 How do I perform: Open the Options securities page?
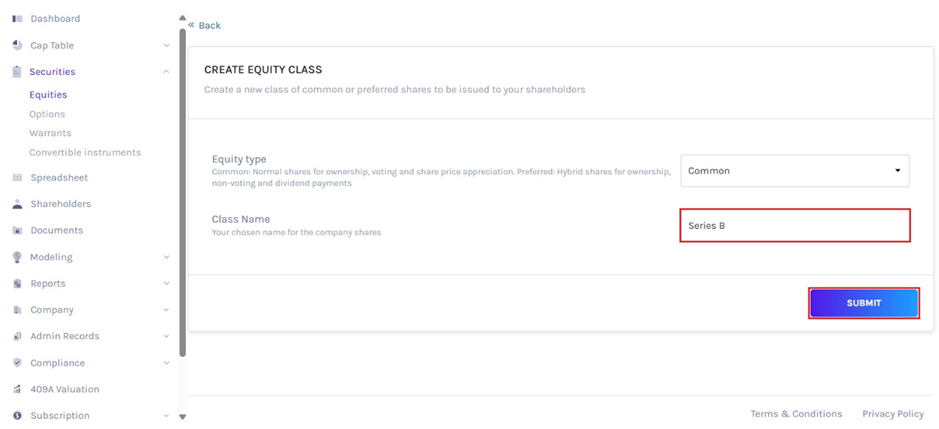tap(47, 114)
